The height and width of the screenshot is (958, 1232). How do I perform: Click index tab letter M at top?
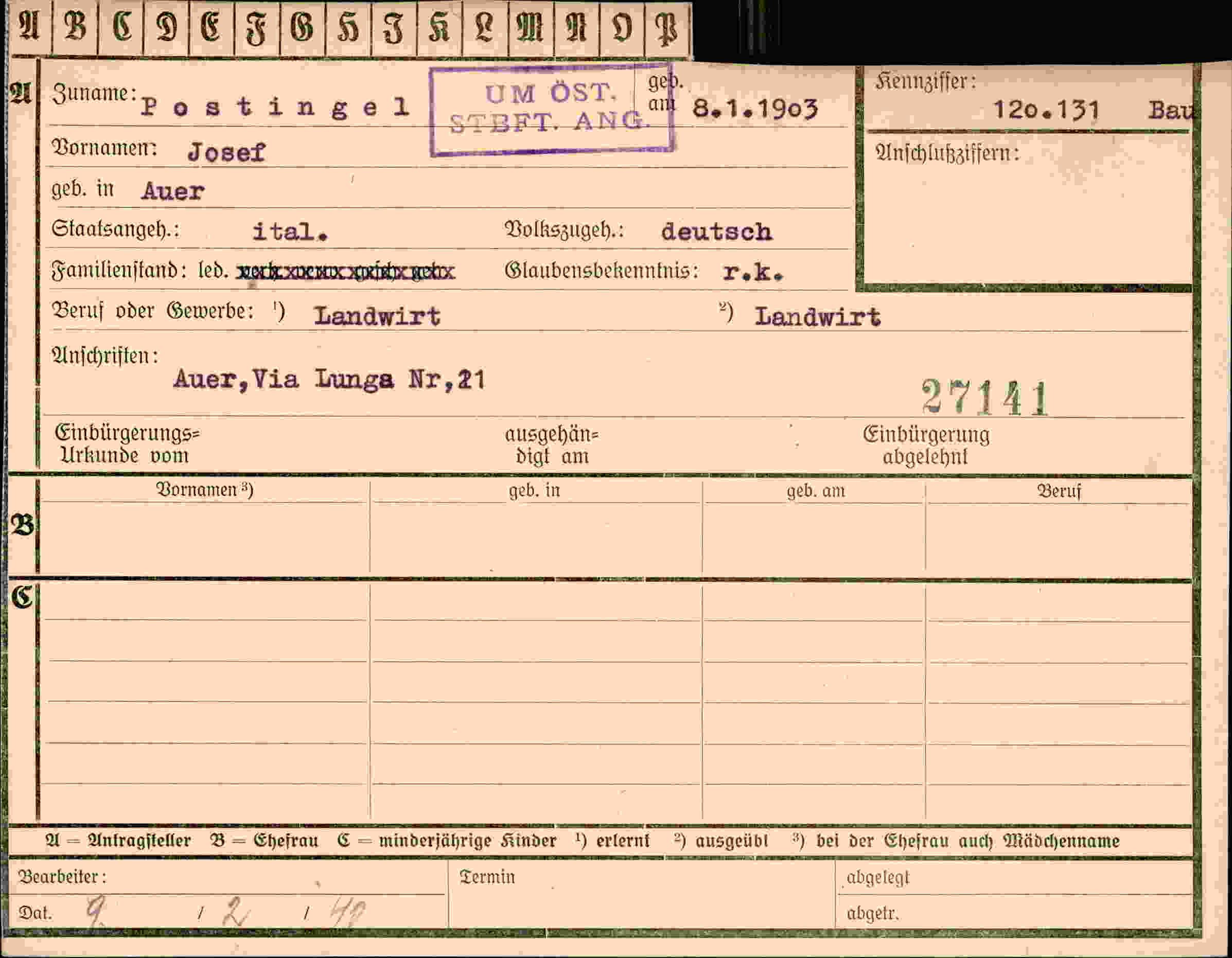pos(530,27)
